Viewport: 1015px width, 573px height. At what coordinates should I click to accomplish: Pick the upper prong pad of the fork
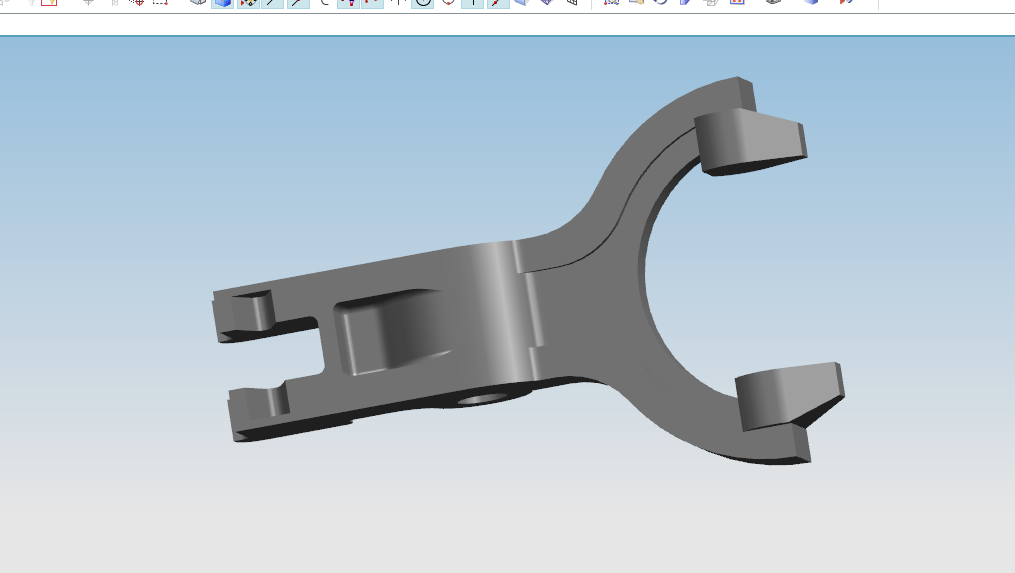point(751,141)
